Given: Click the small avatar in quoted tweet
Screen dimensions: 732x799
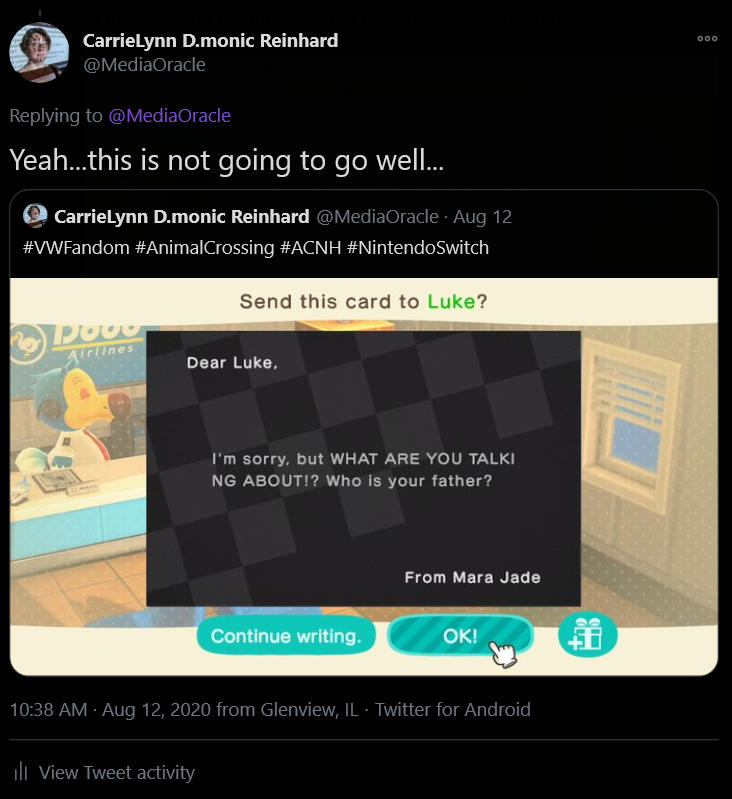Looking at the screenshot, I should (35, 216).
